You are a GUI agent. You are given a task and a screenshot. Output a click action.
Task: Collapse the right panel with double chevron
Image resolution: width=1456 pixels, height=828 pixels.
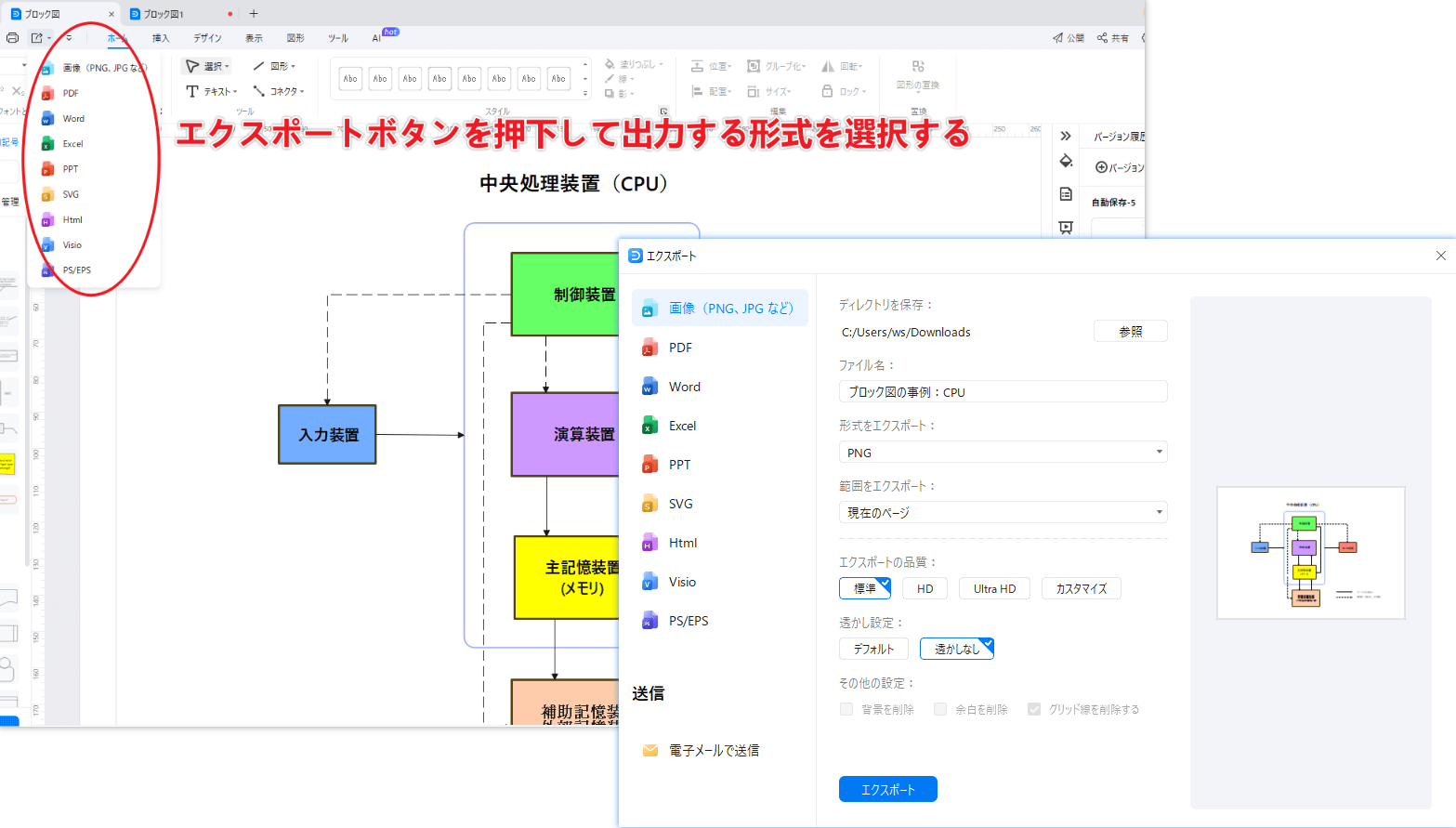point(1066,136)
